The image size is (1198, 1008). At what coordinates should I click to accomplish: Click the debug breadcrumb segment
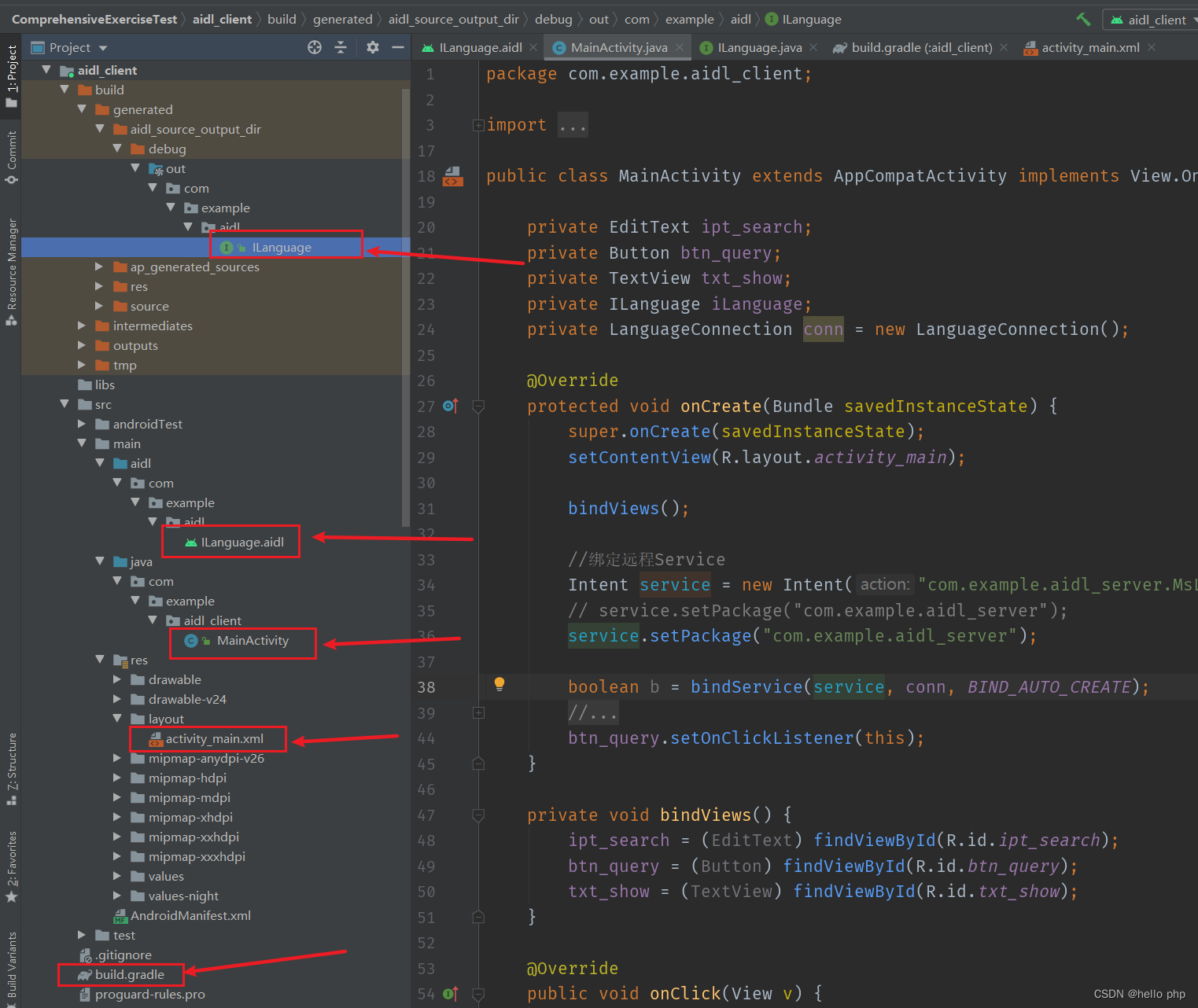coord(554,19)
